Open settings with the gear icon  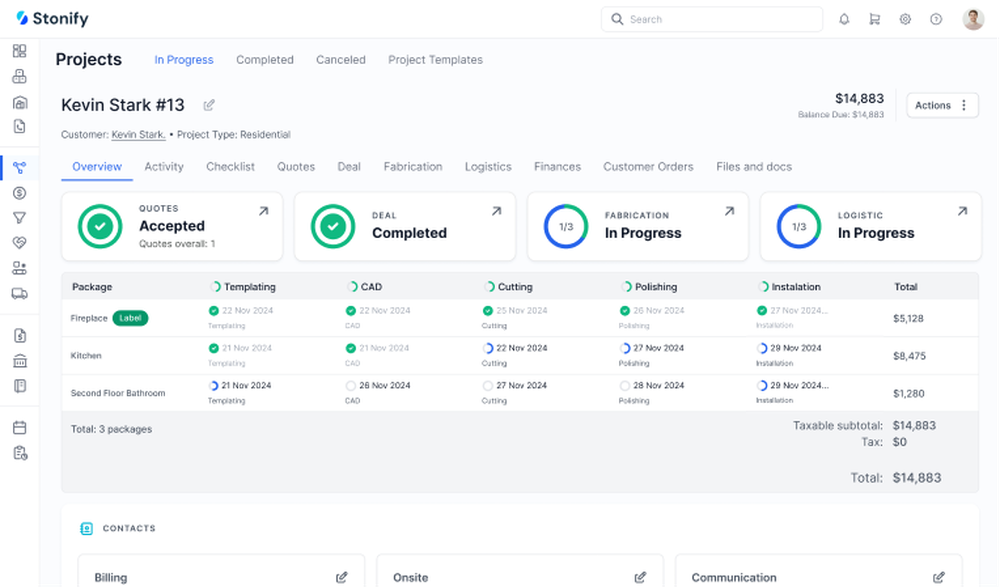(905, 18)
